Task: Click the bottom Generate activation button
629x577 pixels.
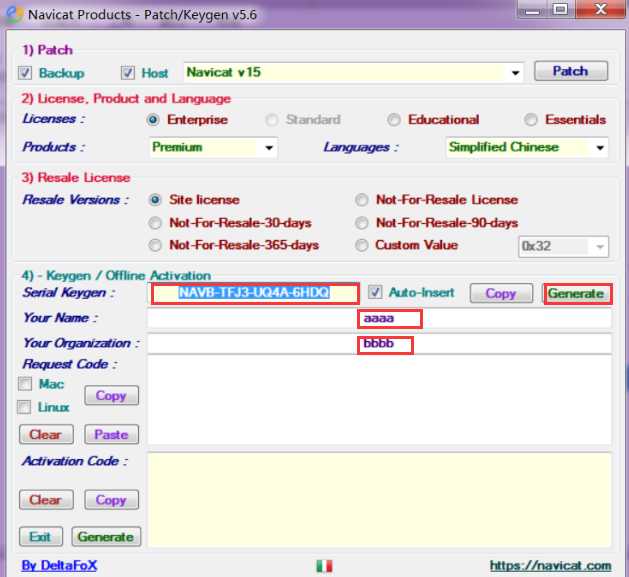Action: click(106, 537)
